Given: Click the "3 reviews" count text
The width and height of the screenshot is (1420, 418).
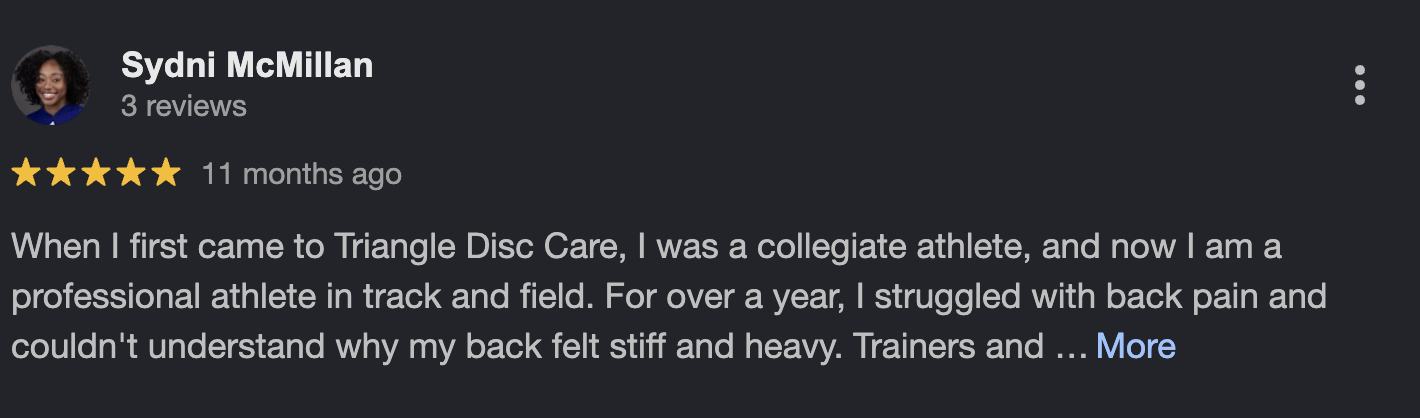Looking at the screenshot, I should pos(183,106).
